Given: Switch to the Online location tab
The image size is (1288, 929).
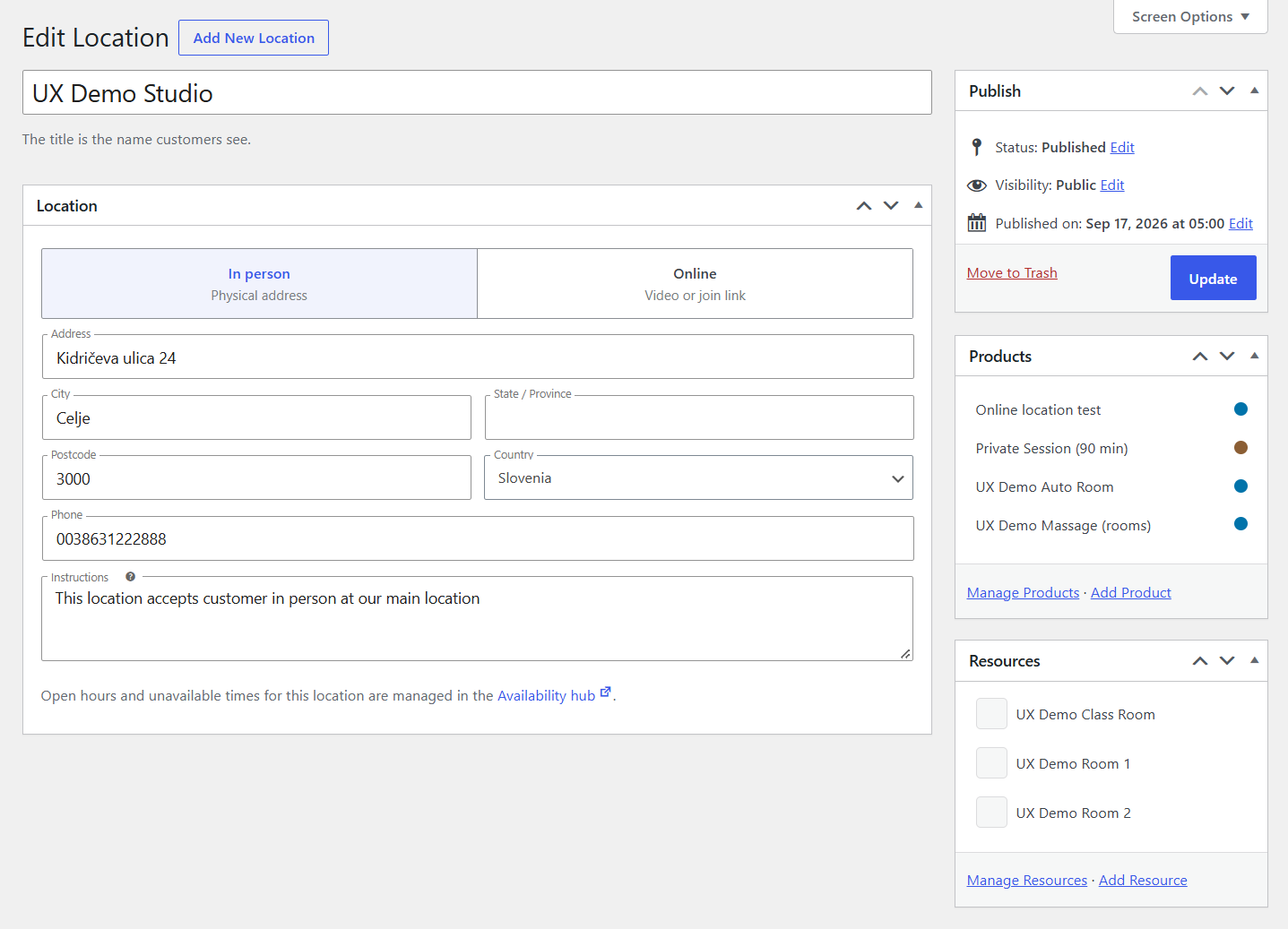Looking at the screenshot, I should 695,284.
